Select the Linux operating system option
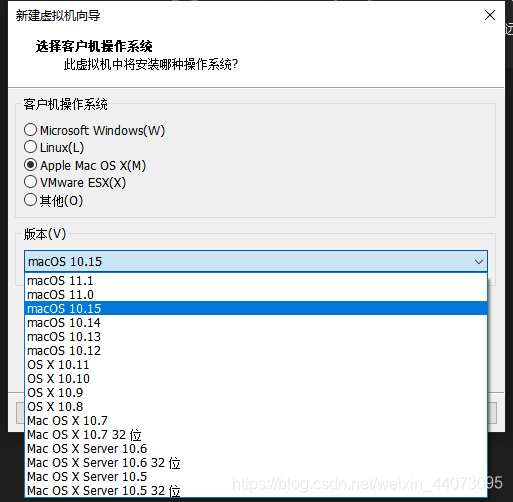513x502 pixels. tap(30, 147)
